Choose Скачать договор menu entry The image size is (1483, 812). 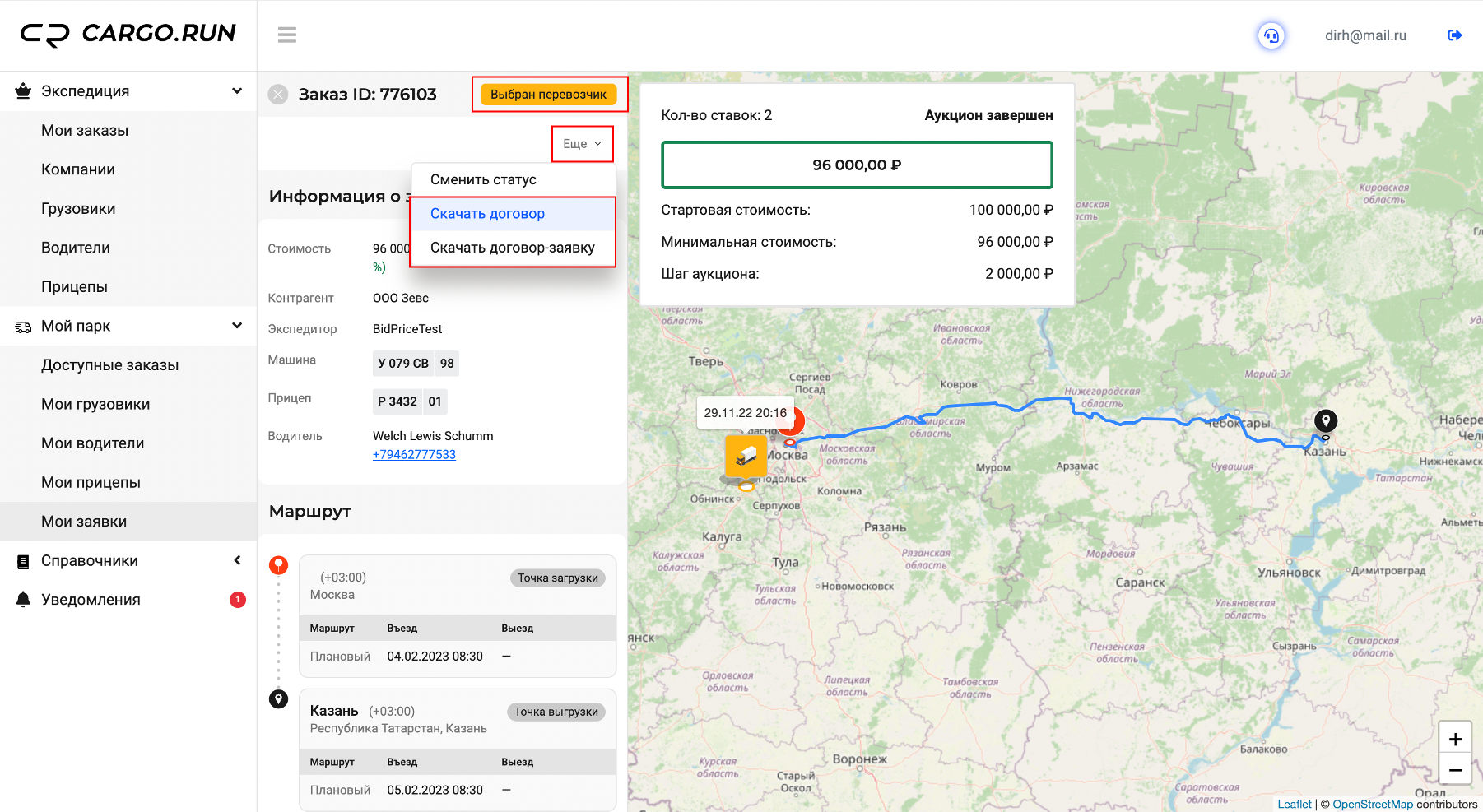click(x=487, y=214)
